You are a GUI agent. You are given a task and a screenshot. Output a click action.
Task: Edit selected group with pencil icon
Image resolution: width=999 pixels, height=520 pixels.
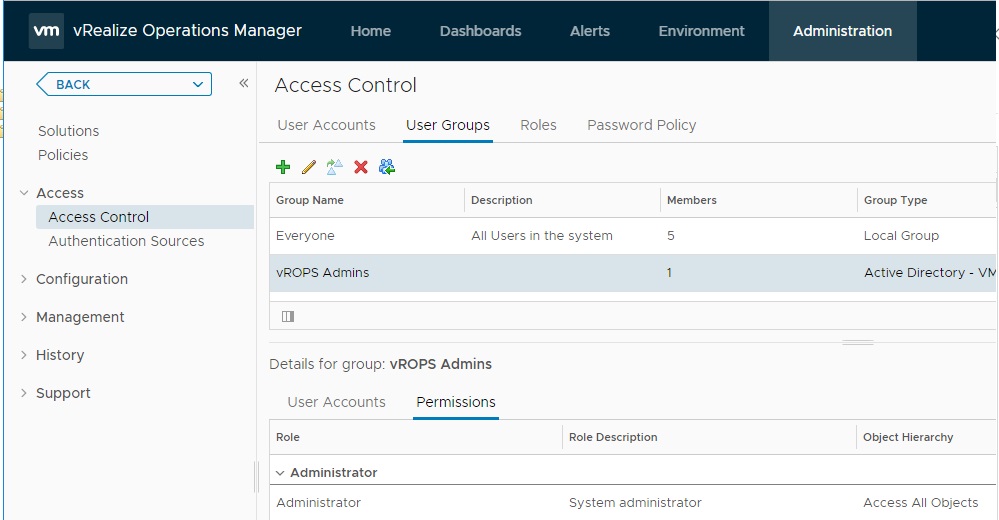pyautogui.click(x=309, y=167)
